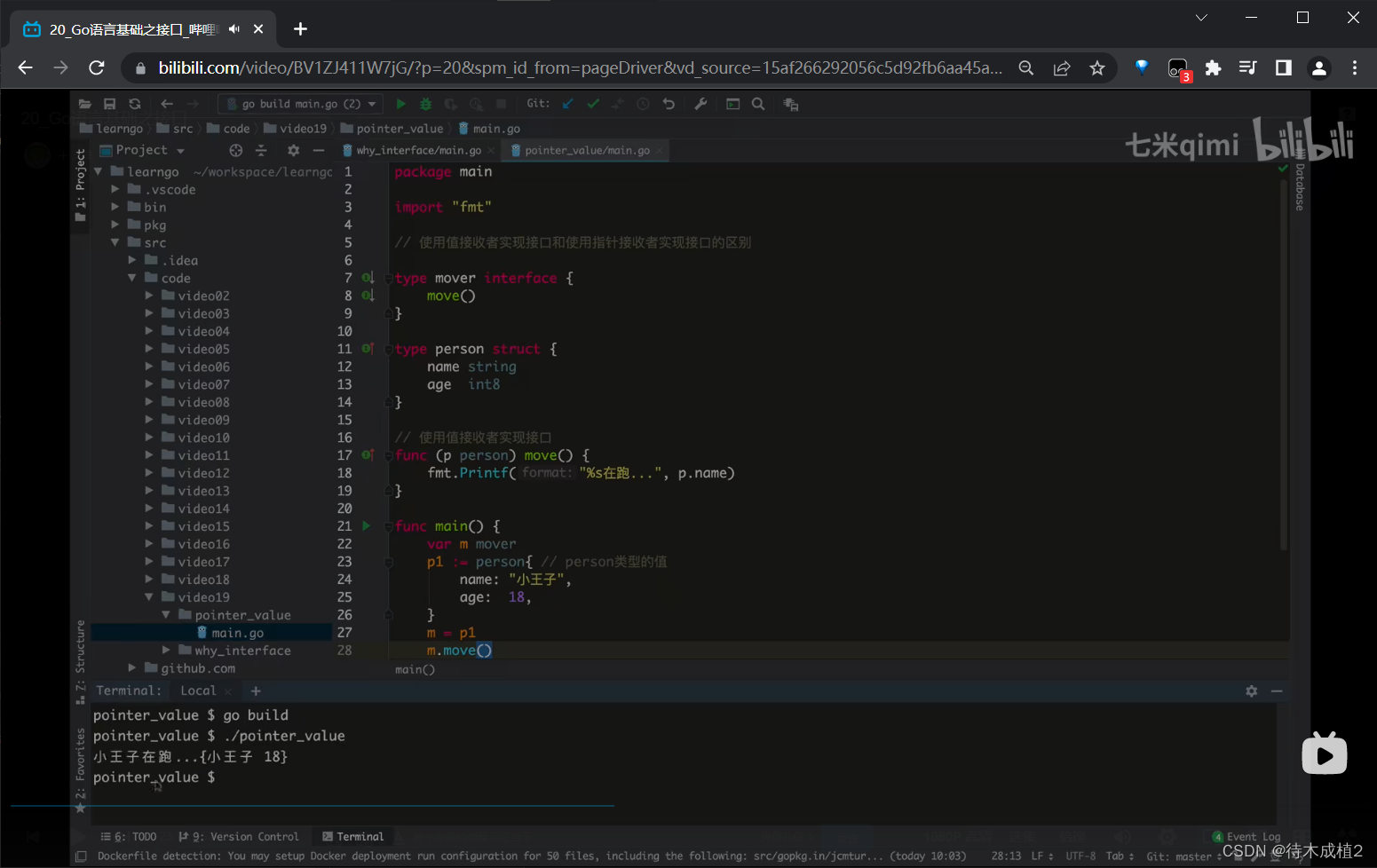Click the Collapse All icon in Project panel
Image resolution: width=1377 pixels, height=868 pixels.
(x=261, y=150)
